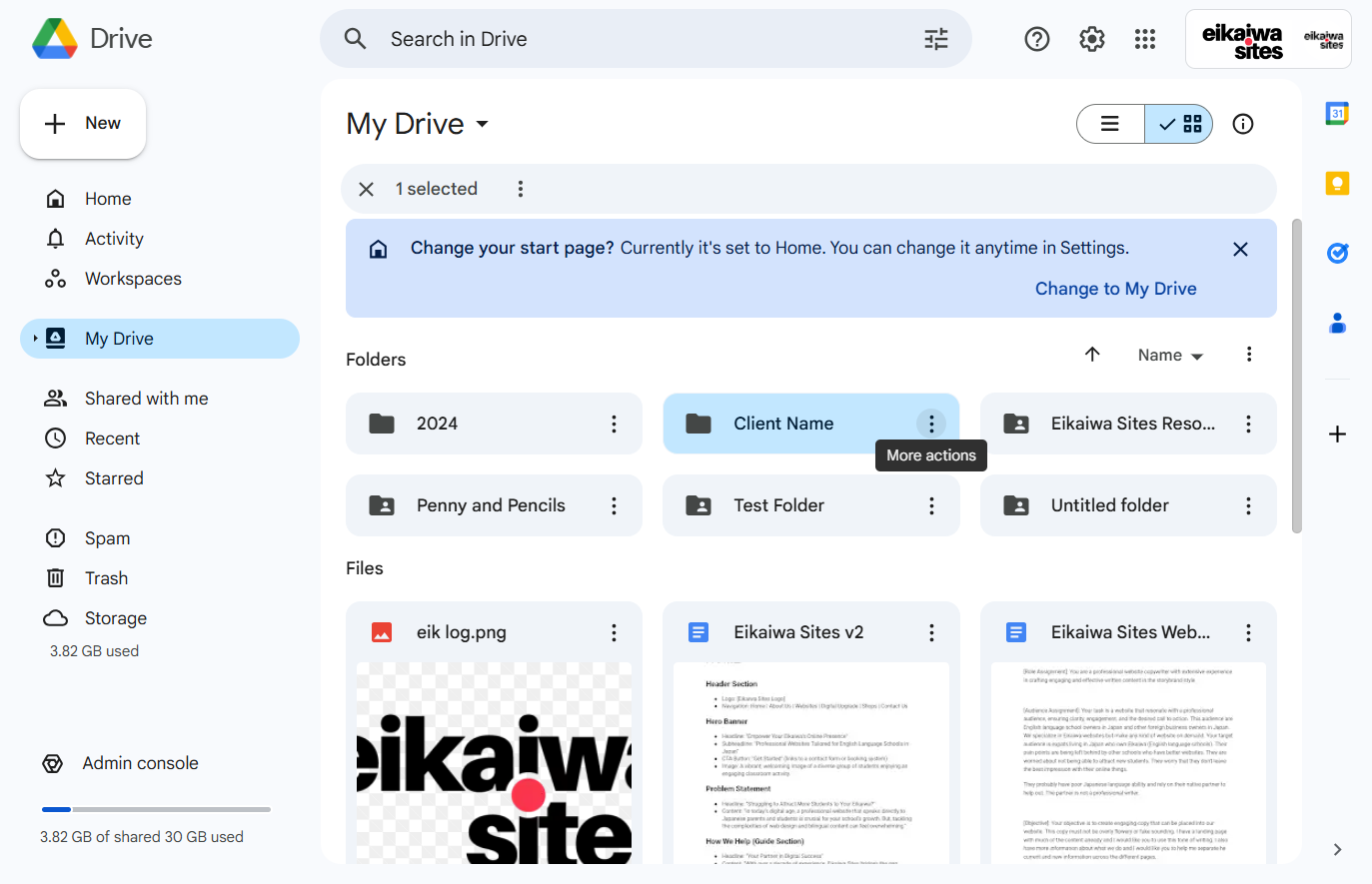
Task: Dismiss the start page banner
Action: 1240,249
